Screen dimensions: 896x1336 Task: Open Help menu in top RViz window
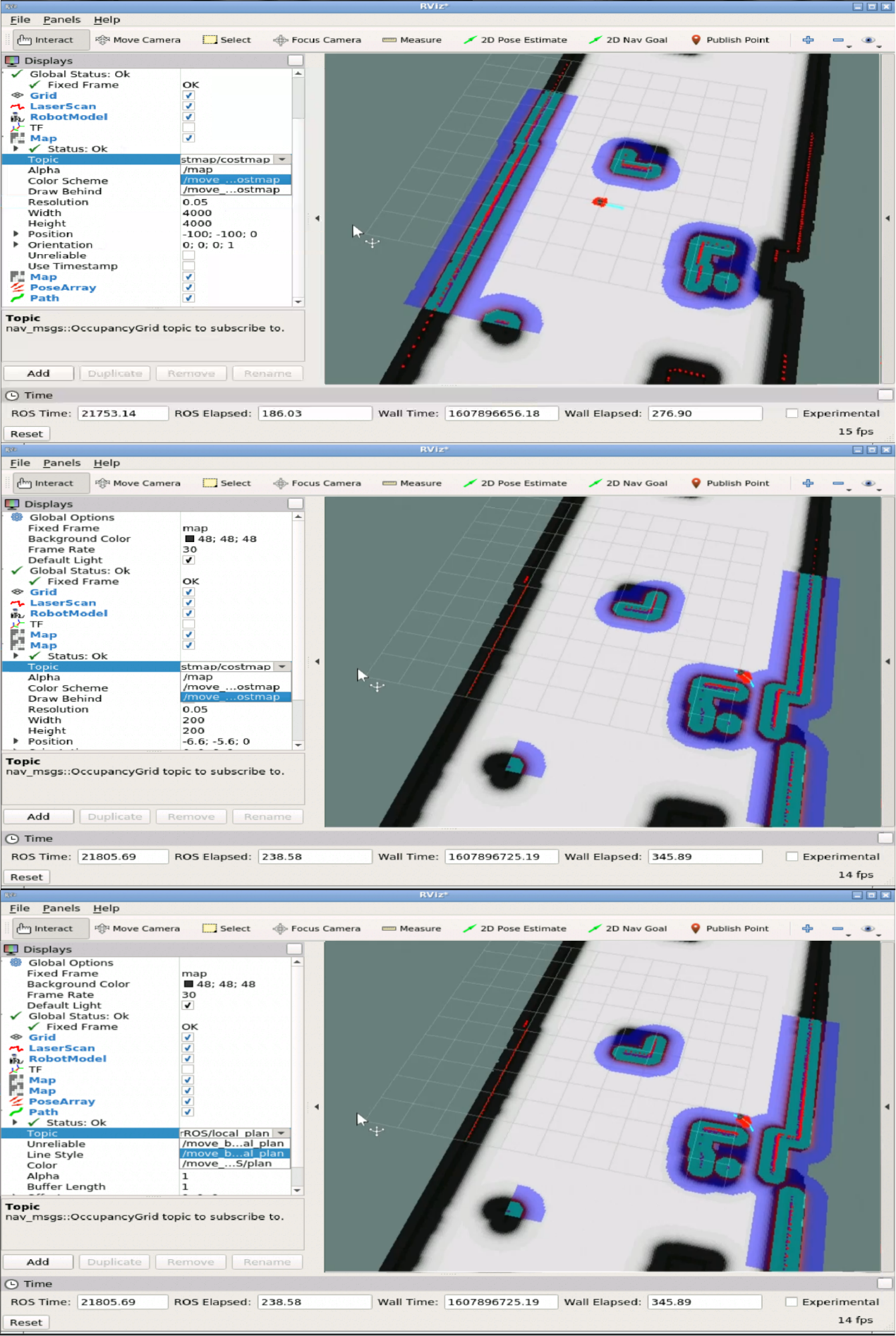[x=107, y=20]
